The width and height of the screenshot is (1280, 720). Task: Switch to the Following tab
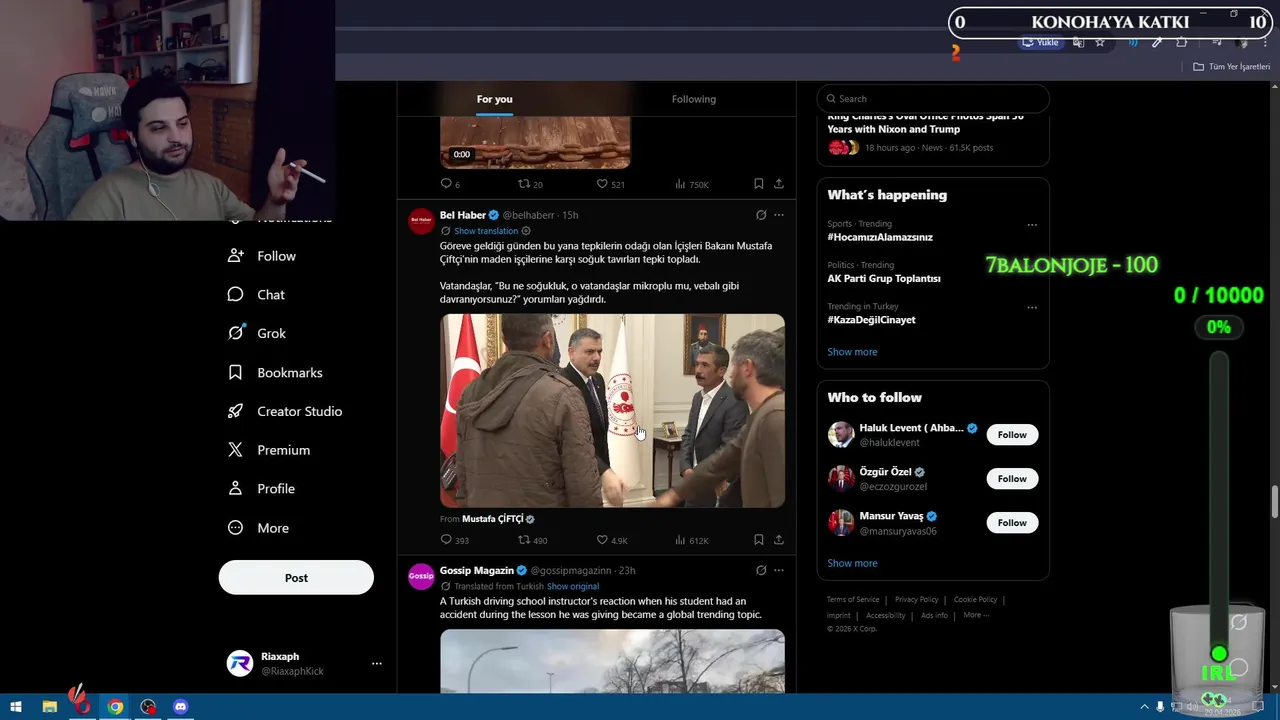coord(694,99)
